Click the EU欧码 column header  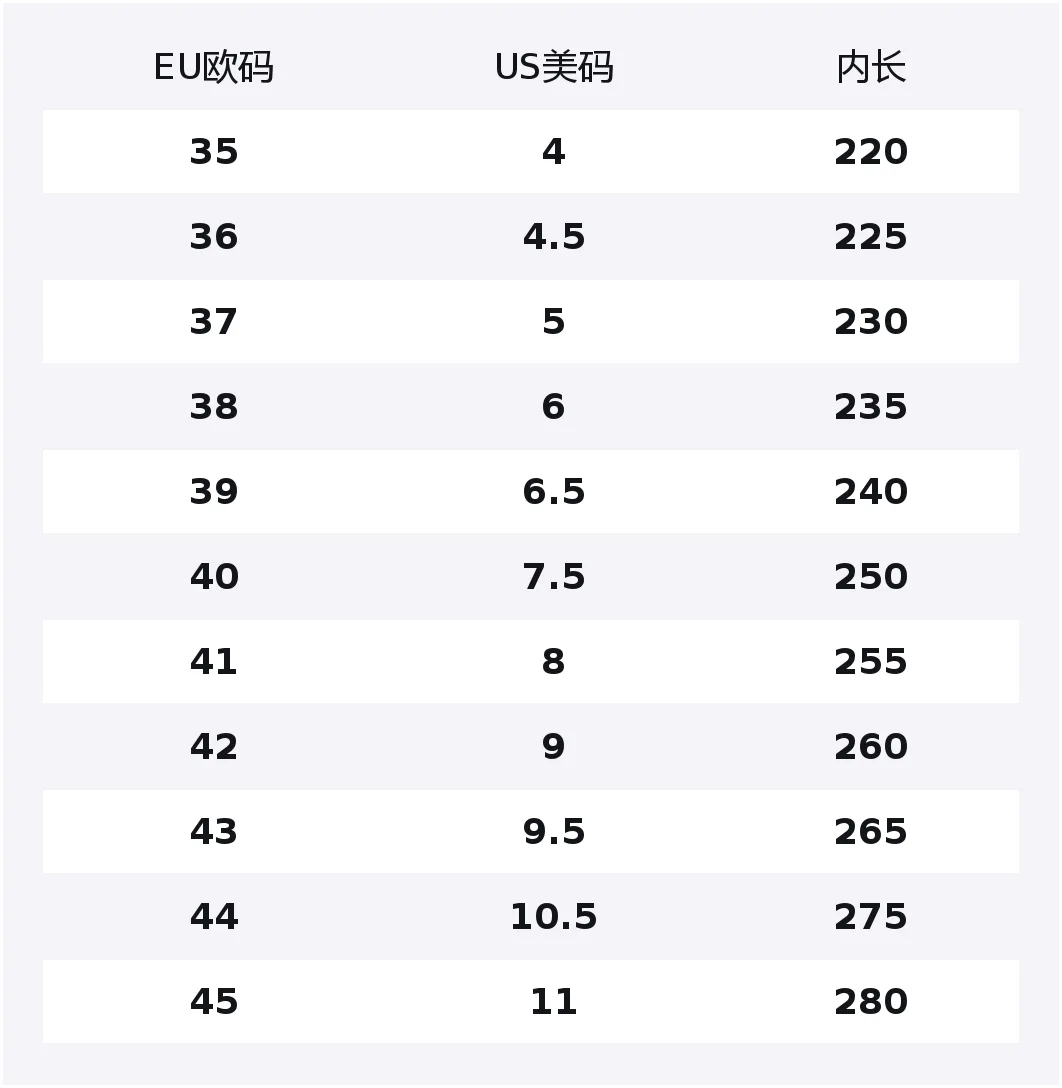tap(213, 68)
